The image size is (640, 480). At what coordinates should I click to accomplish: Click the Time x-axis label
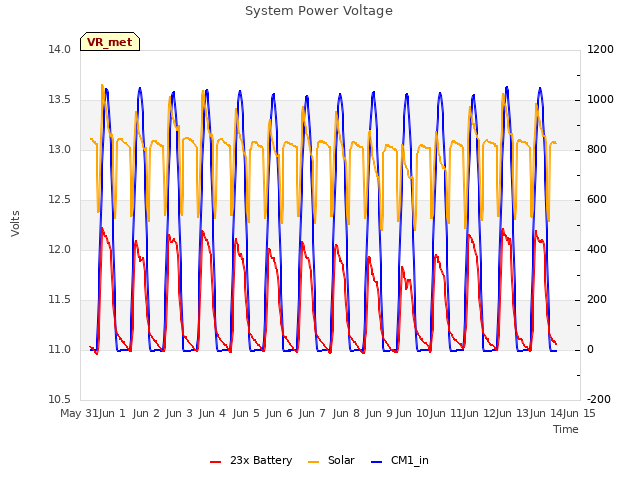[x=566, y=429]
